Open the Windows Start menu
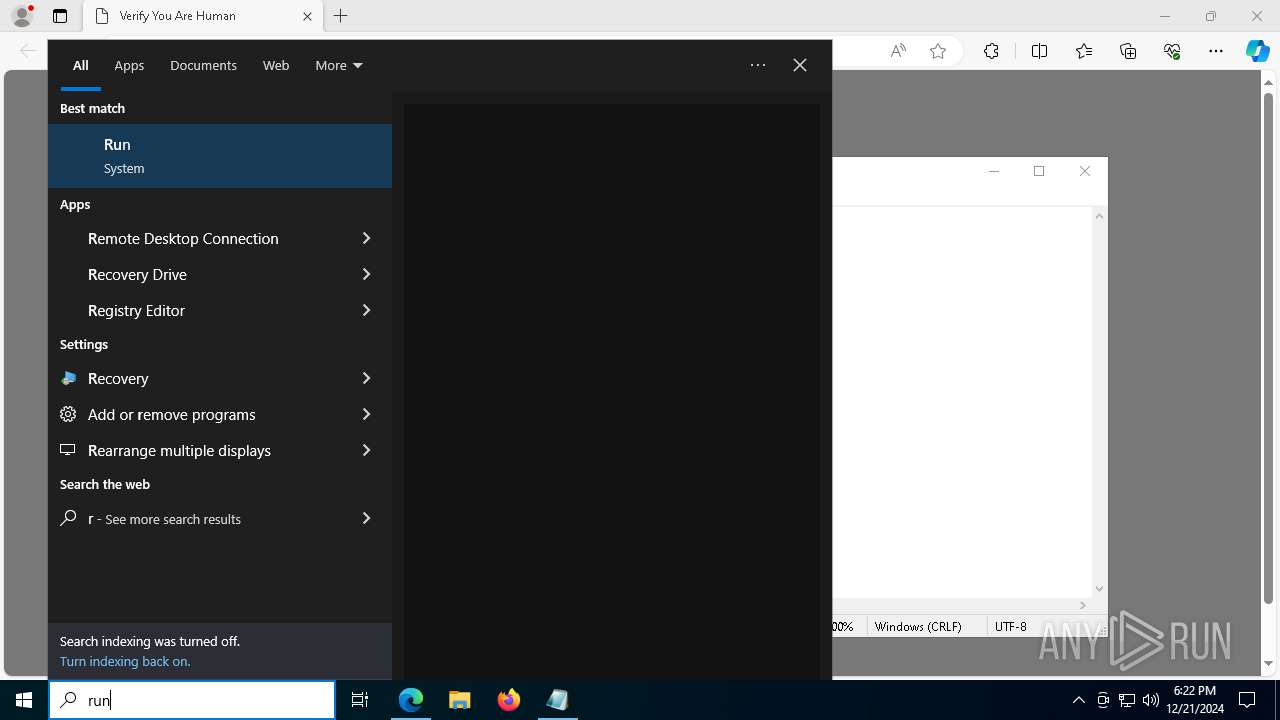The width and height of the screenshot is (1280, 720). (x=24, y=700)
